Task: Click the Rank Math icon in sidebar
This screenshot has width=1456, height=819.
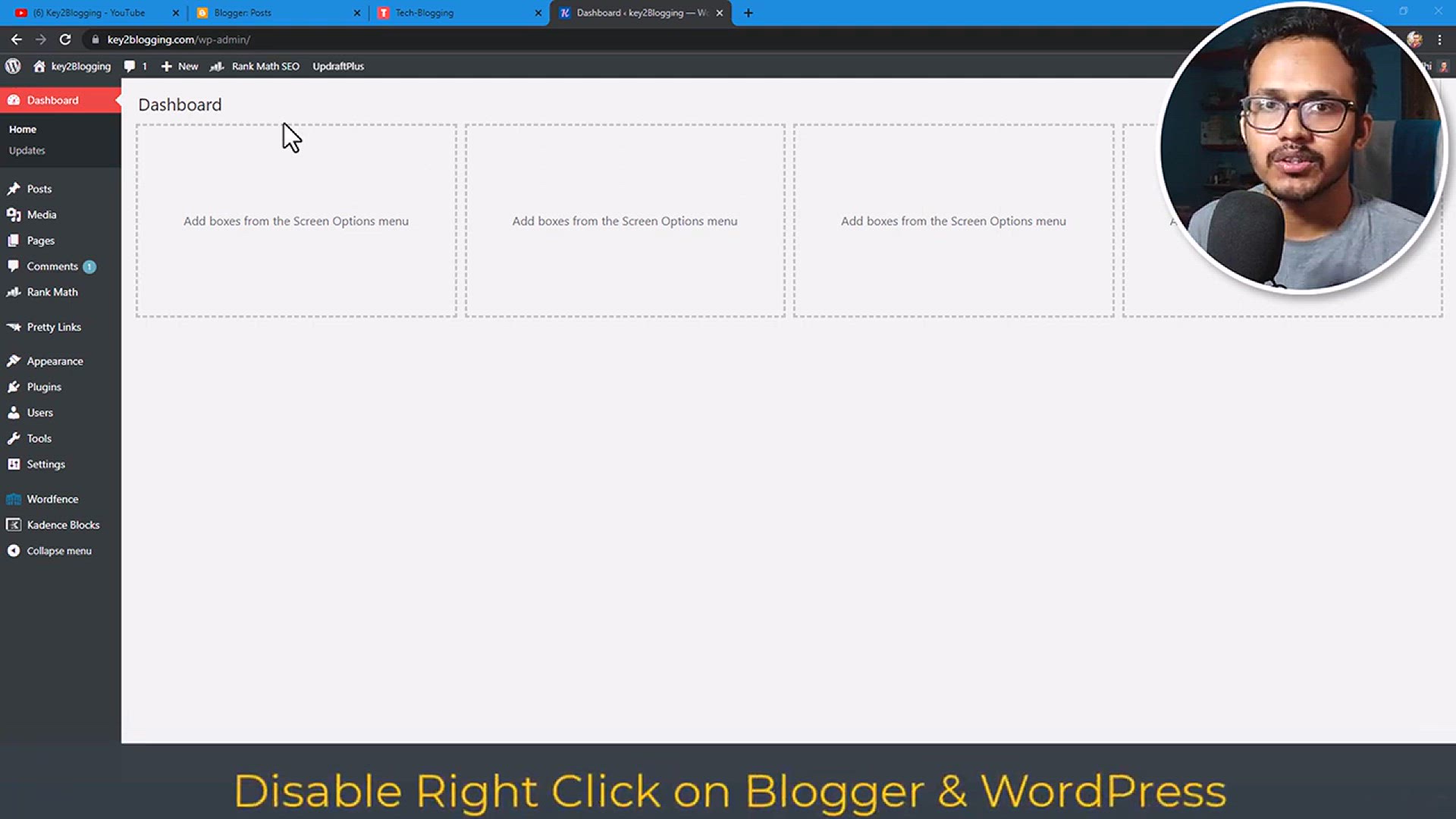Action: pyautogui.click(x=14, y=292)
